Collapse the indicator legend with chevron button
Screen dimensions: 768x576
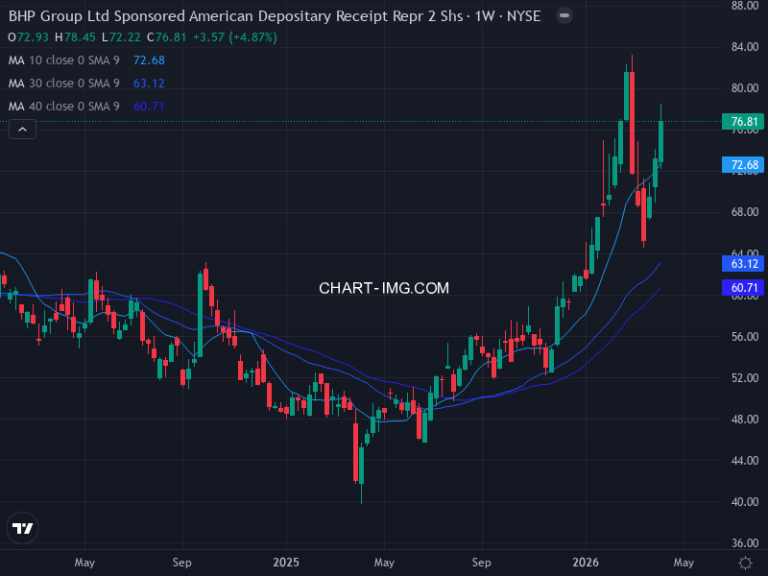[x=23, y=130]
